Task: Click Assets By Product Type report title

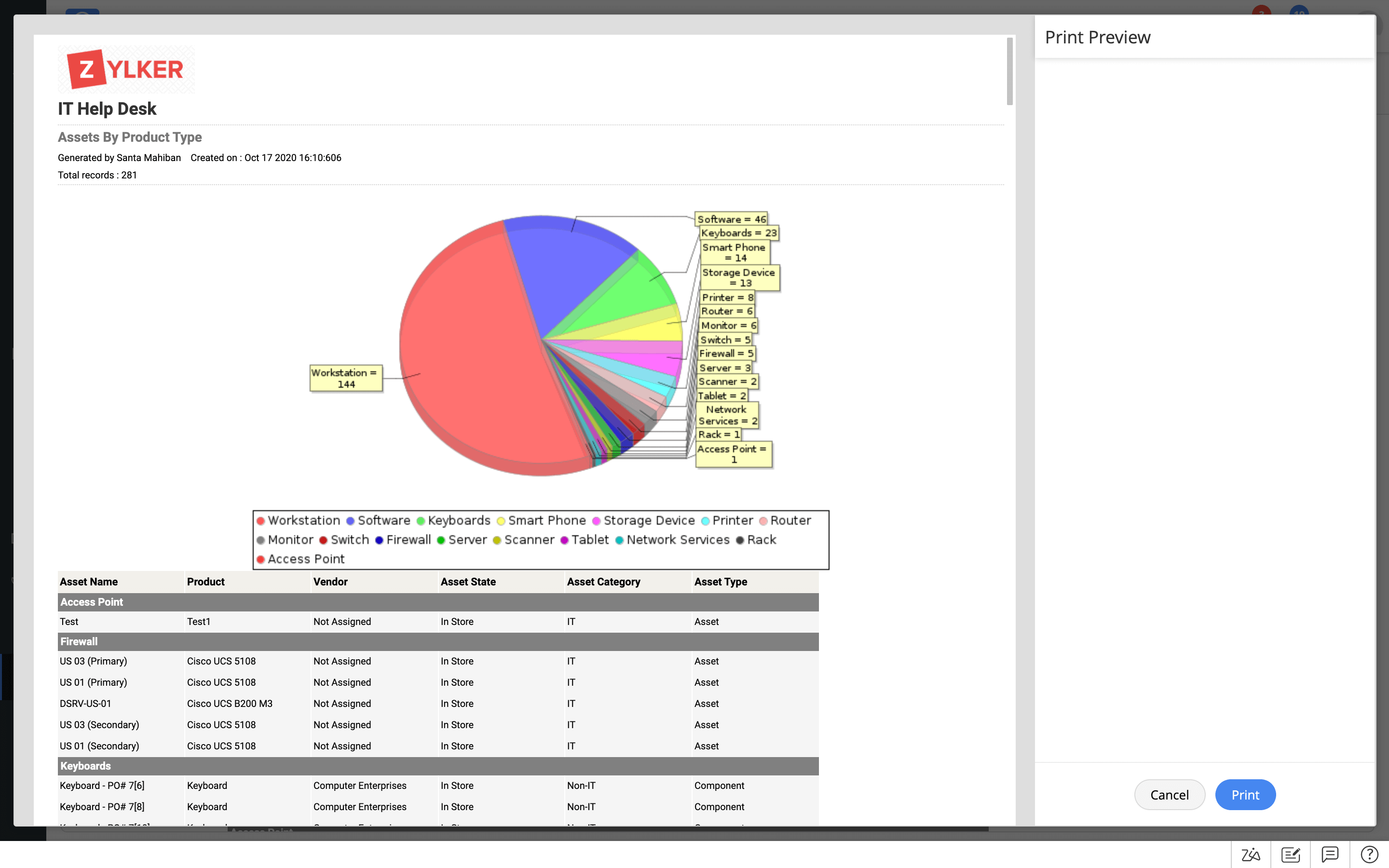Action: [130, 137]
